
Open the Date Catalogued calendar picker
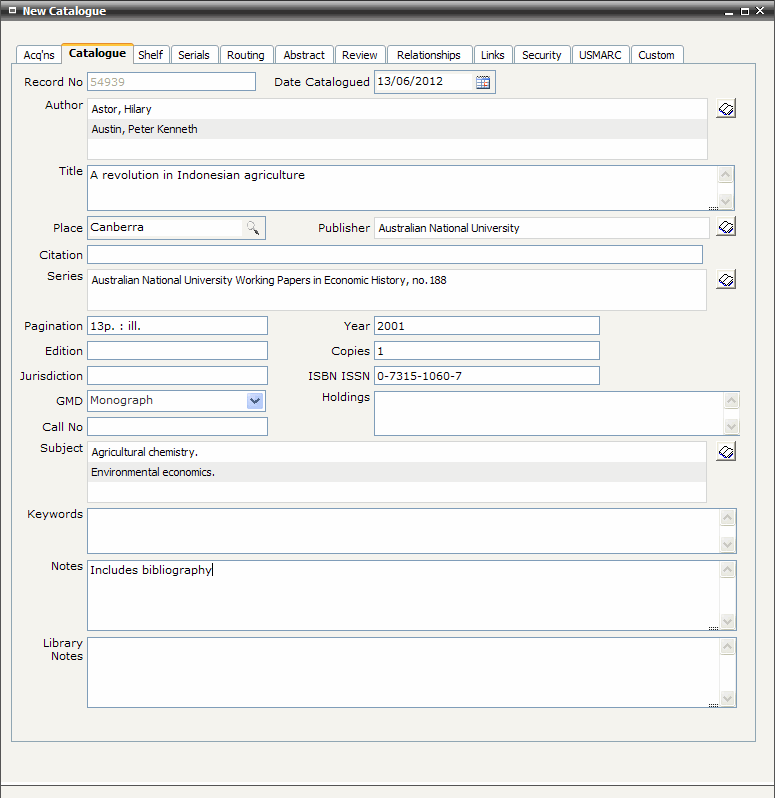coord(483,83)
